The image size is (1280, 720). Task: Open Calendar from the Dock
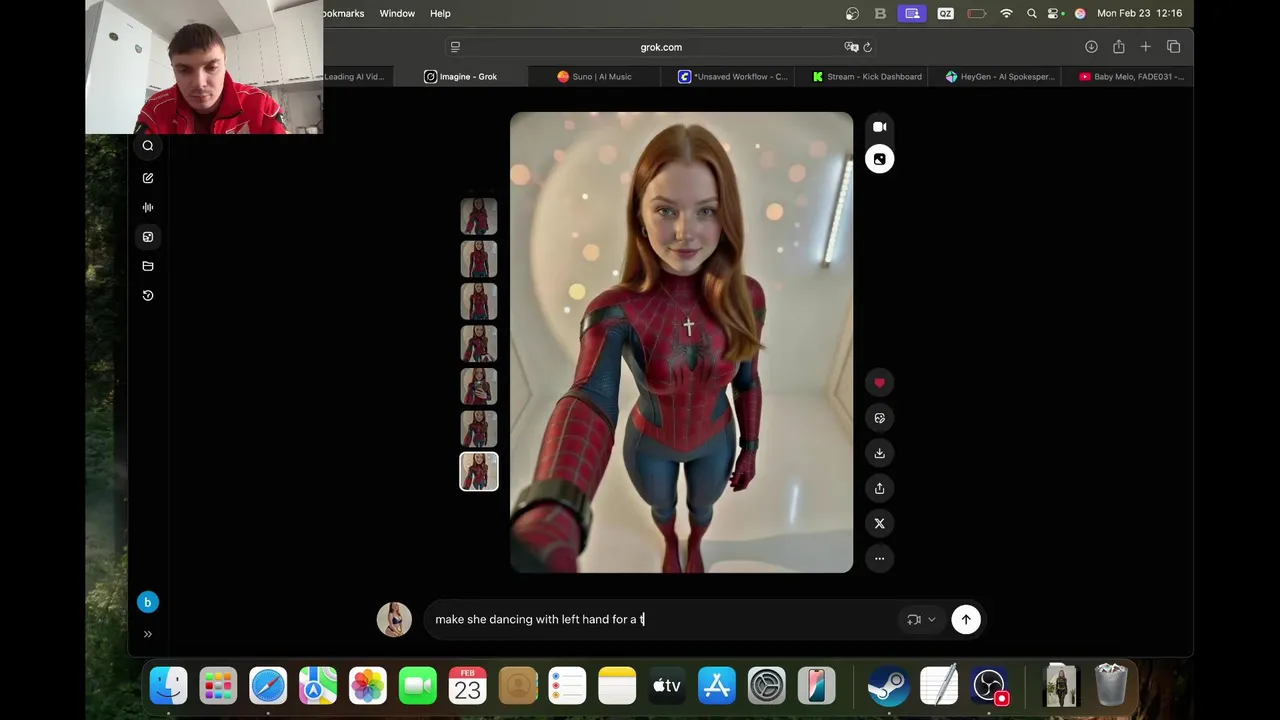467,685
